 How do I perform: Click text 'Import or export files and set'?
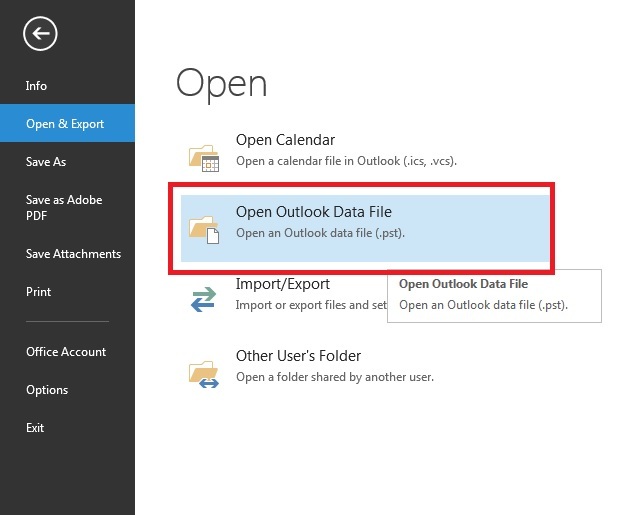311,305
